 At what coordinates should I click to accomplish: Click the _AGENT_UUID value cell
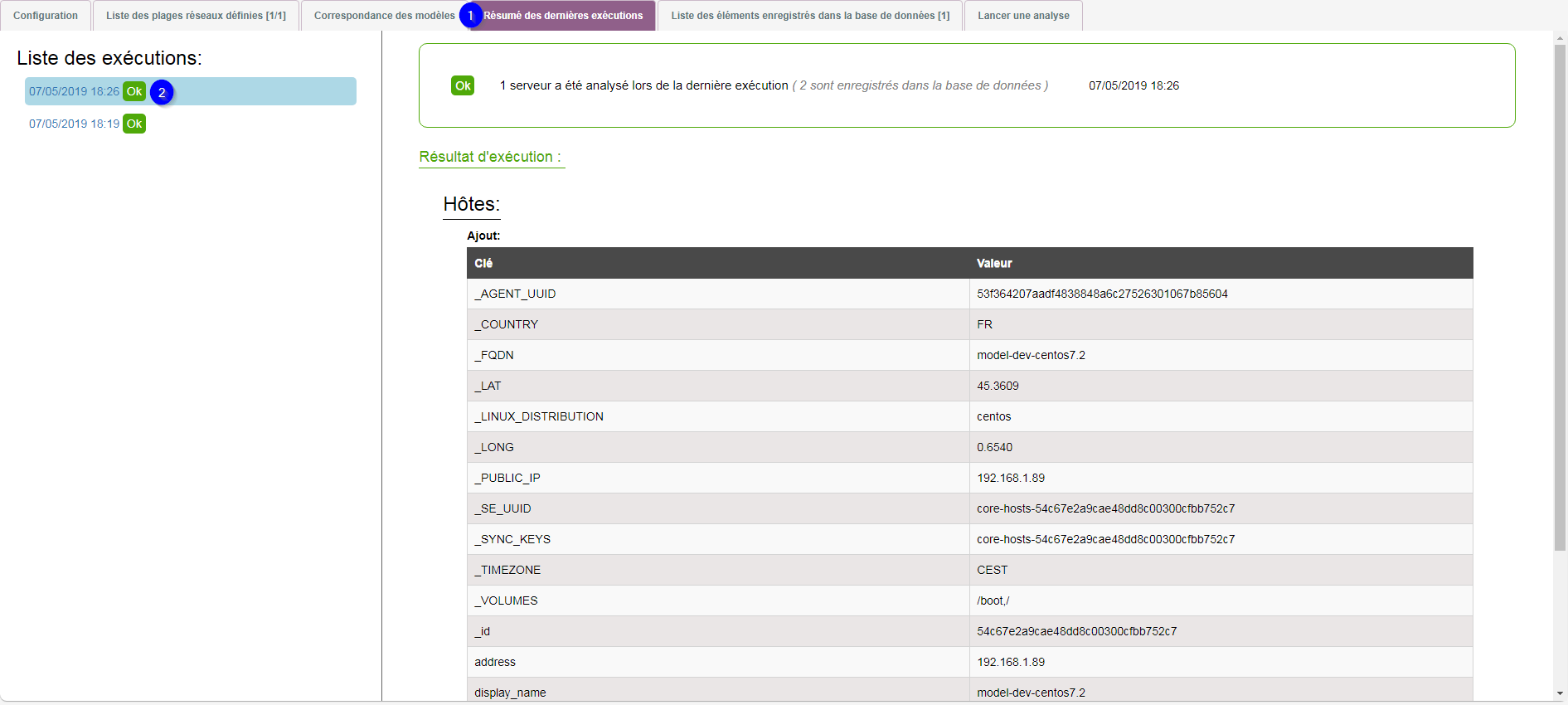1102,294
